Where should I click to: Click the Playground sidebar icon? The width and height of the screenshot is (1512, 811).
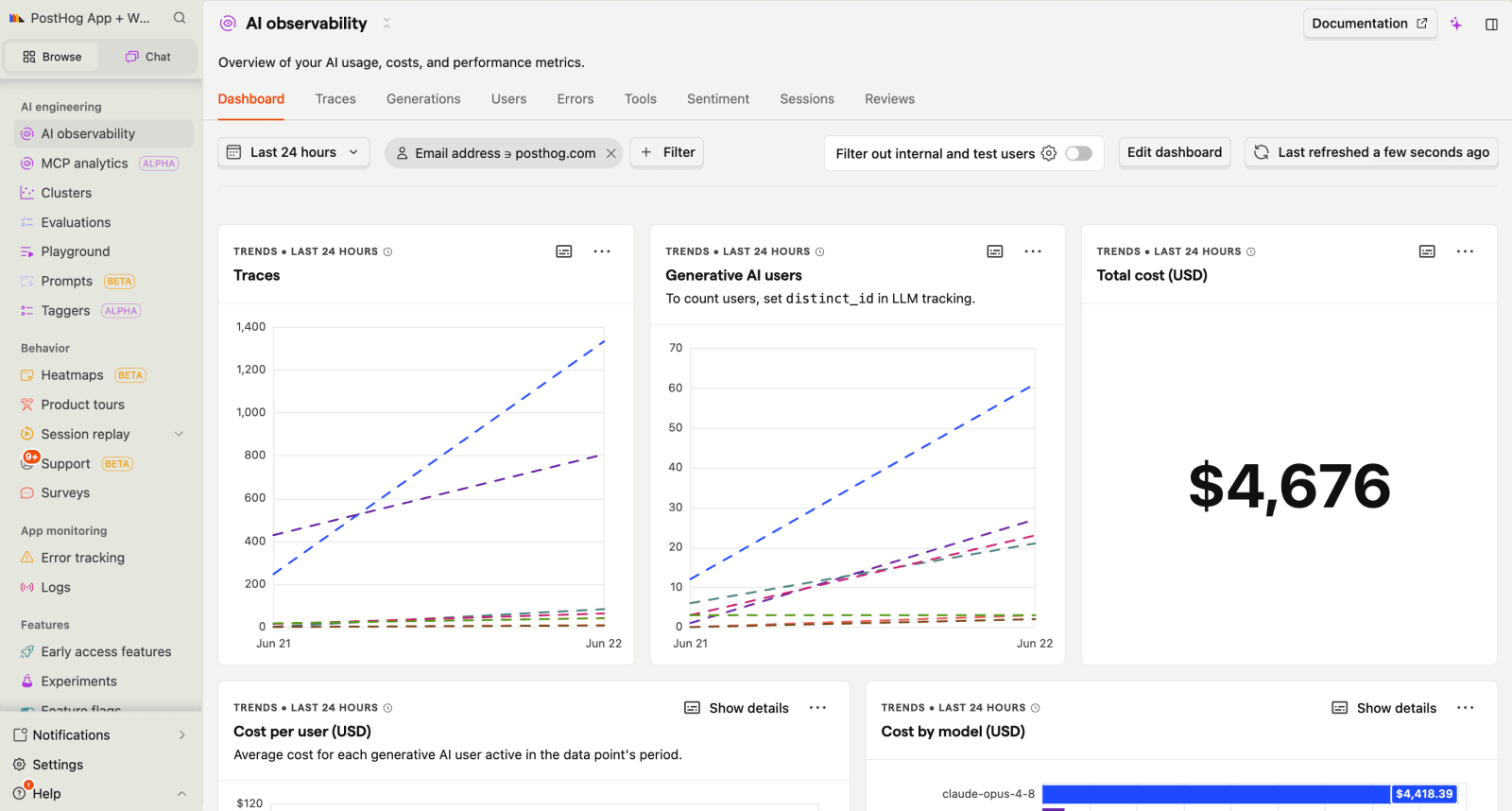(x=27, y=251)
